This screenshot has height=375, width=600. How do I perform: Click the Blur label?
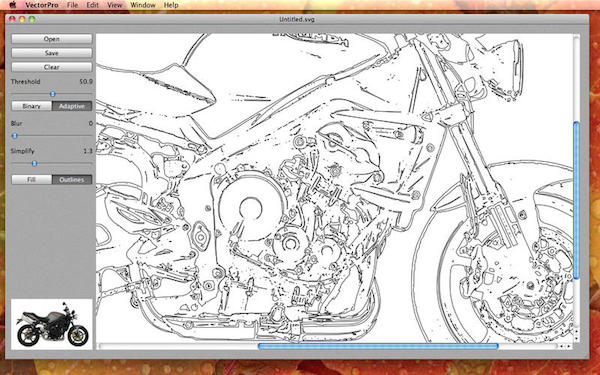pyautogui.click(x=16, y=123)
